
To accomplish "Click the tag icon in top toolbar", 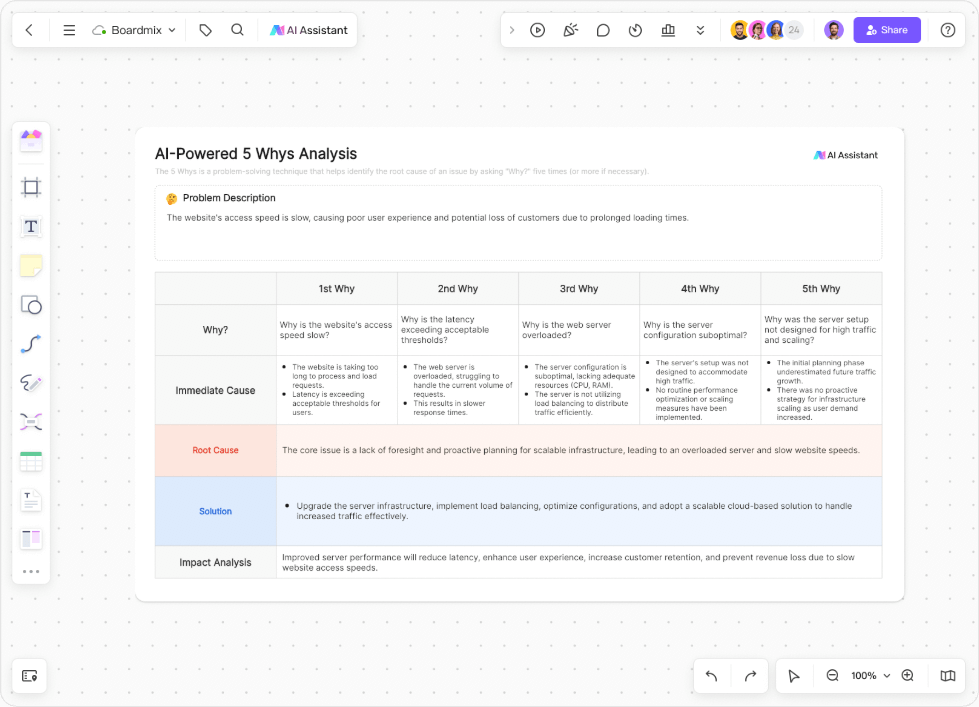I will coord(205,30).
